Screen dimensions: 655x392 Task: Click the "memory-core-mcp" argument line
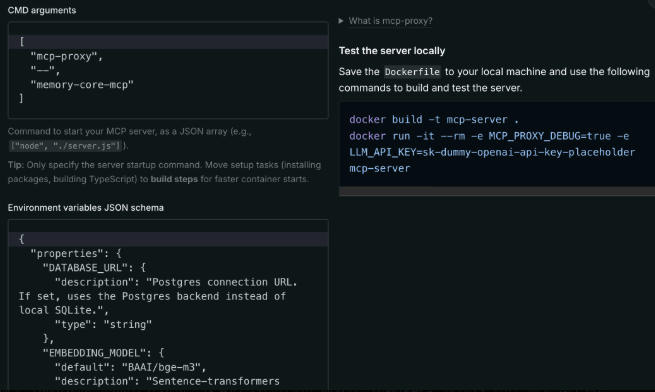coord(82,85)
